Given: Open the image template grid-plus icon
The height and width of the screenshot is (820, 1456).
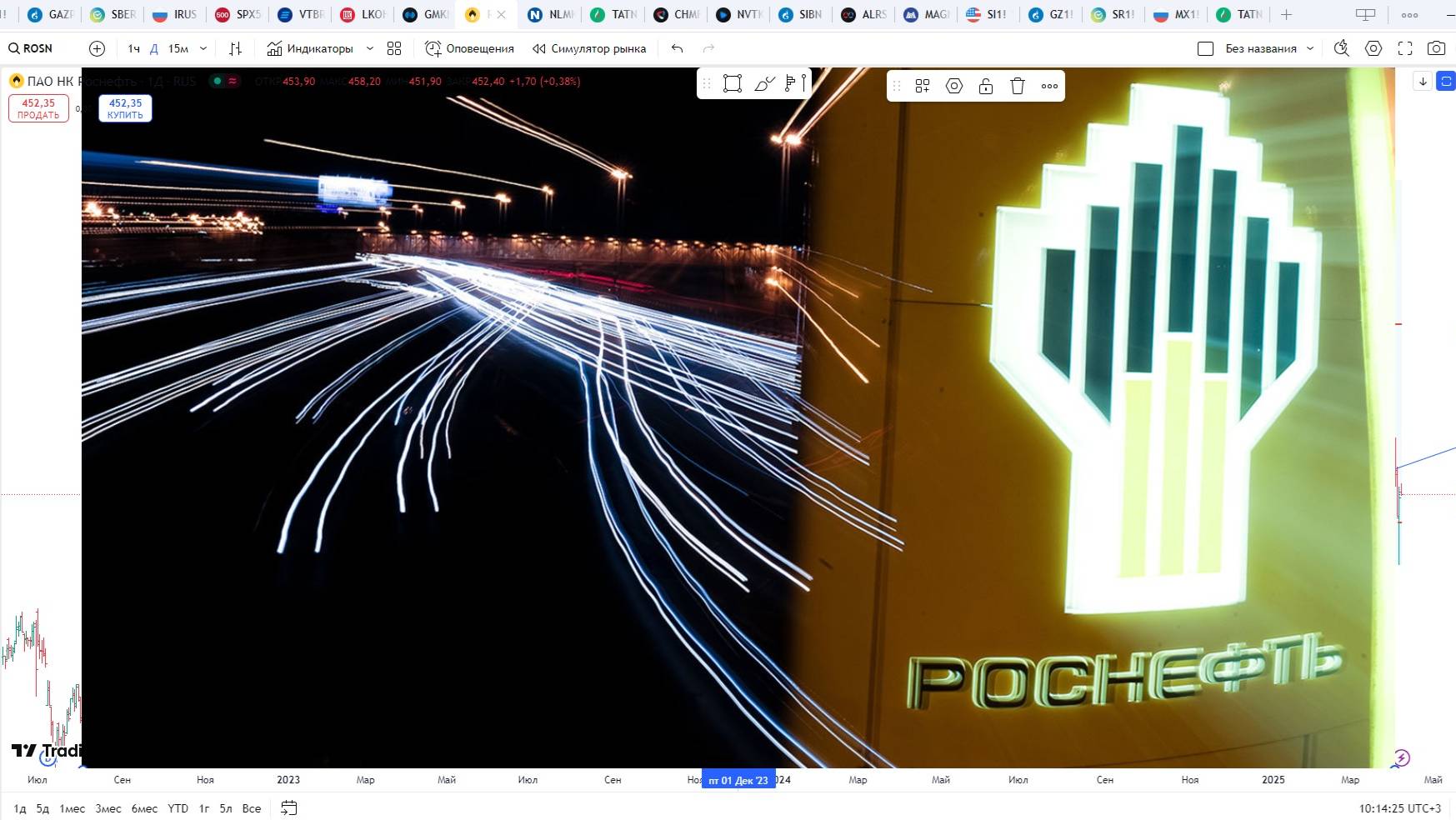Looking at the screenshot, I should pos(923,86).
